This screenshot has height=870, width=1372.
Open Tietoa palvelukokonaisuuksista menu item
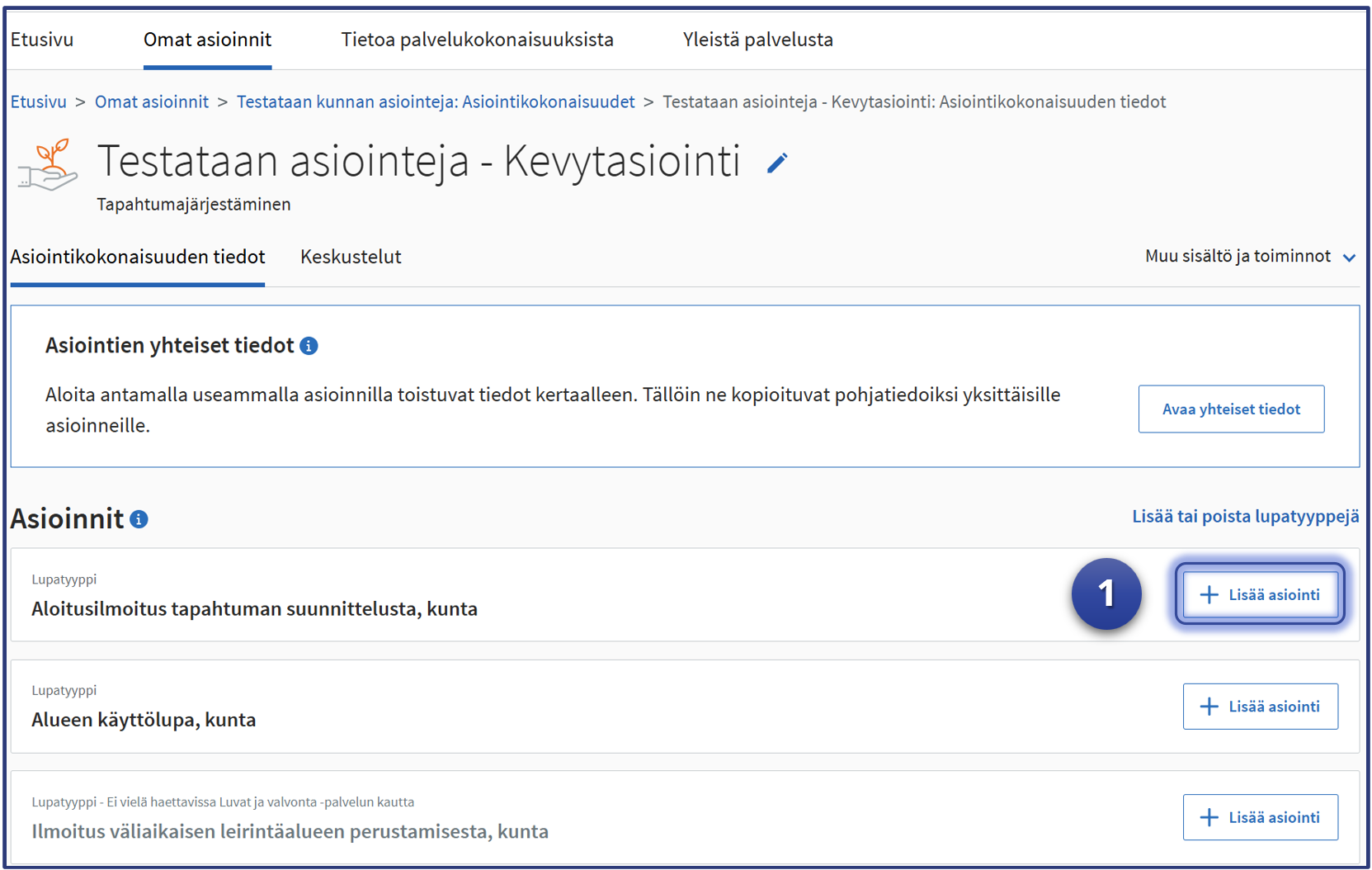[x=477, y=40]
